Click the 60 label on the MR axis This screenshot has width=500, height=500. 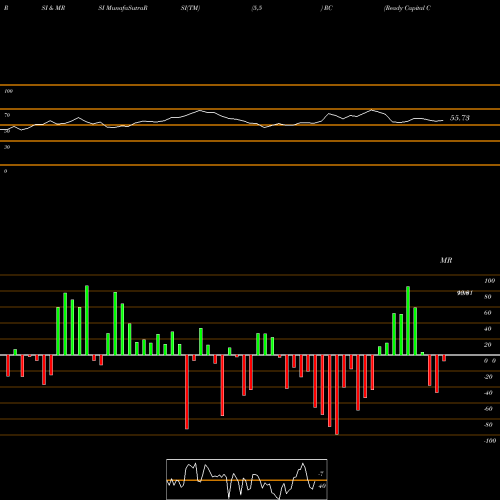click(x=488, y=313)
